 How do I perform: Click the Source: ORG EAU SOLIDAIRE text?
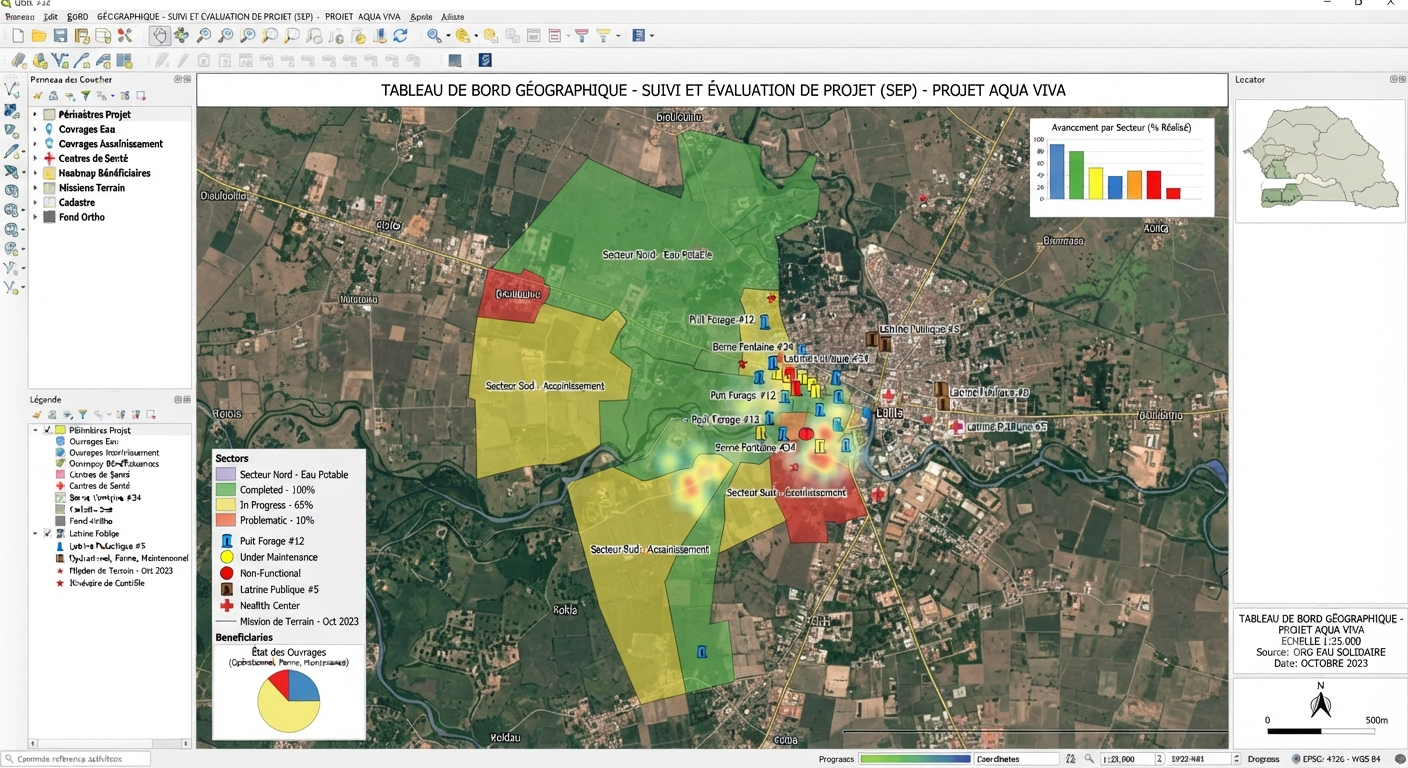[1320, 652]
